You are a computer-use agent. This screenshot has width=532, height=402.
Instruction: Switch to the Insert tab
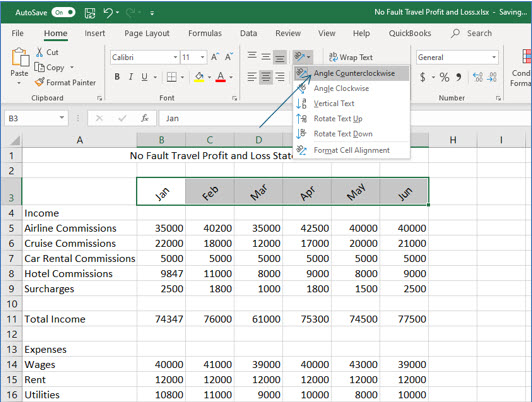[x=95, y=33]
